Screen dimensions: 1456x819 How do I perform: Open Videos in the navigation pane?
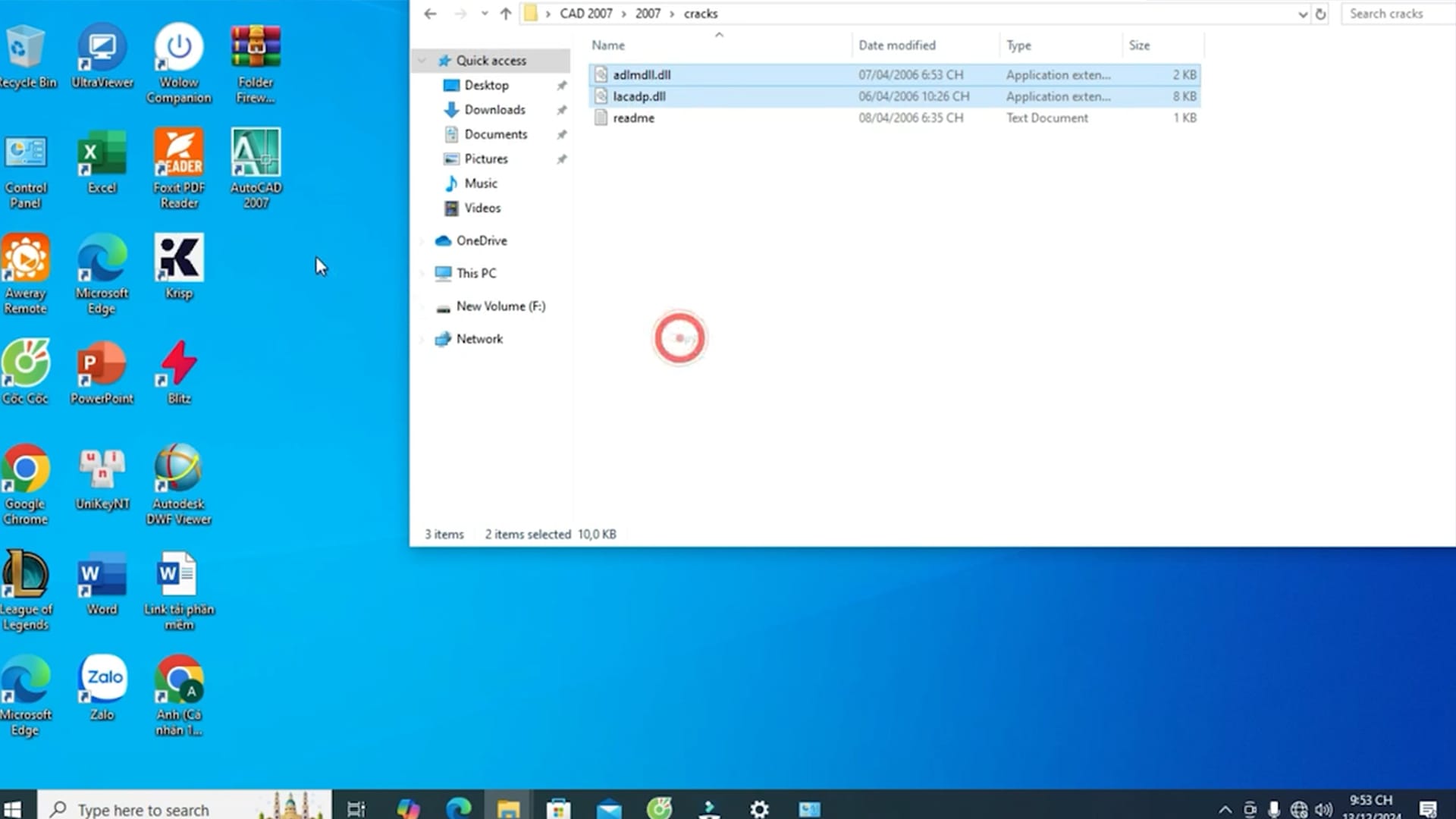pyautogui.click(x=482, y=208)
